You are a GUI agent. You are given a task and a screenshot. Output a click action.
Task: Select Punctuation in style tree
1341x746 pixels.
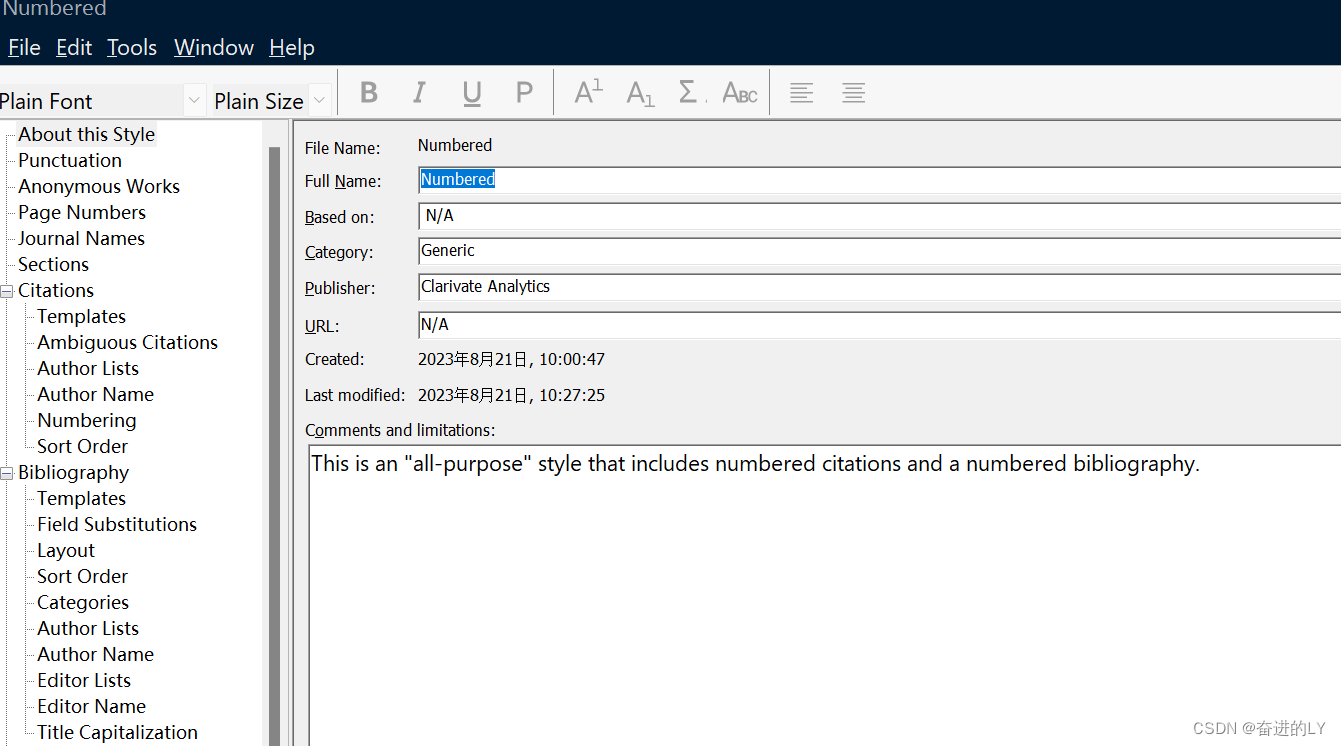pyautogui.click(x=70, y=160)
